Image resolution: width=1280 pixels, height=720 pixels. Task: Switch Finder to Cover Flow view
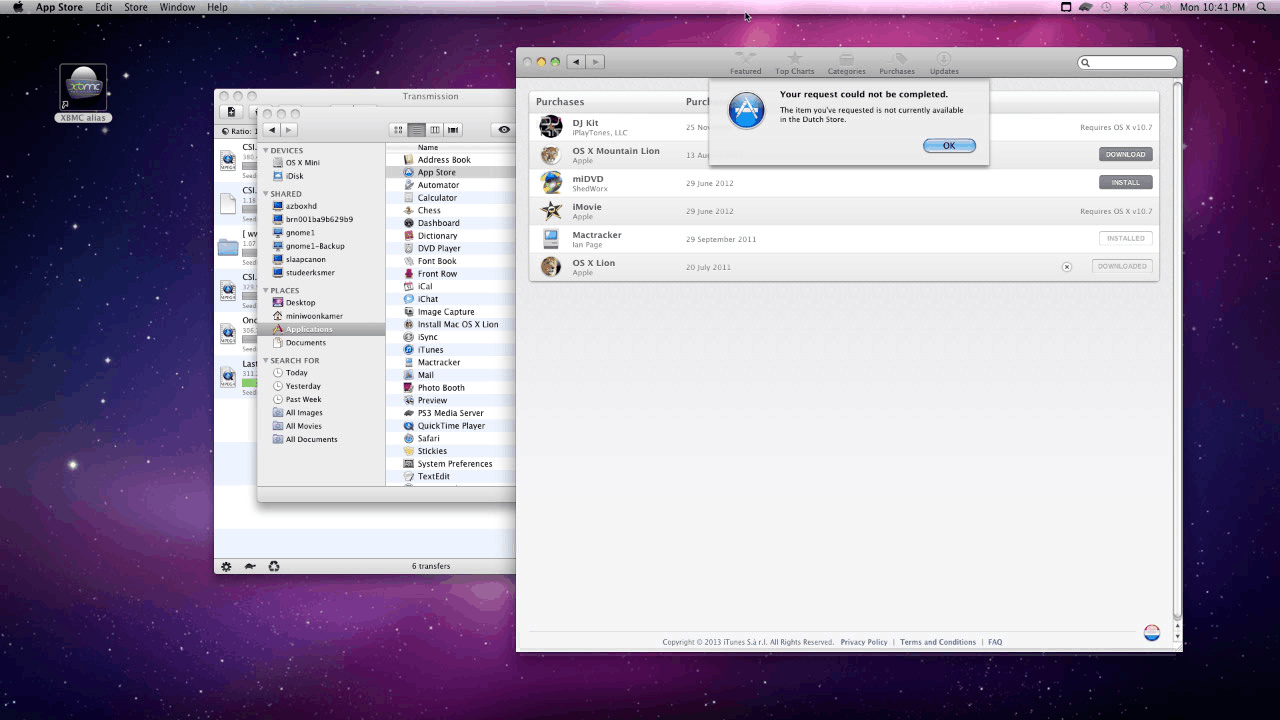tap(453, 130)
